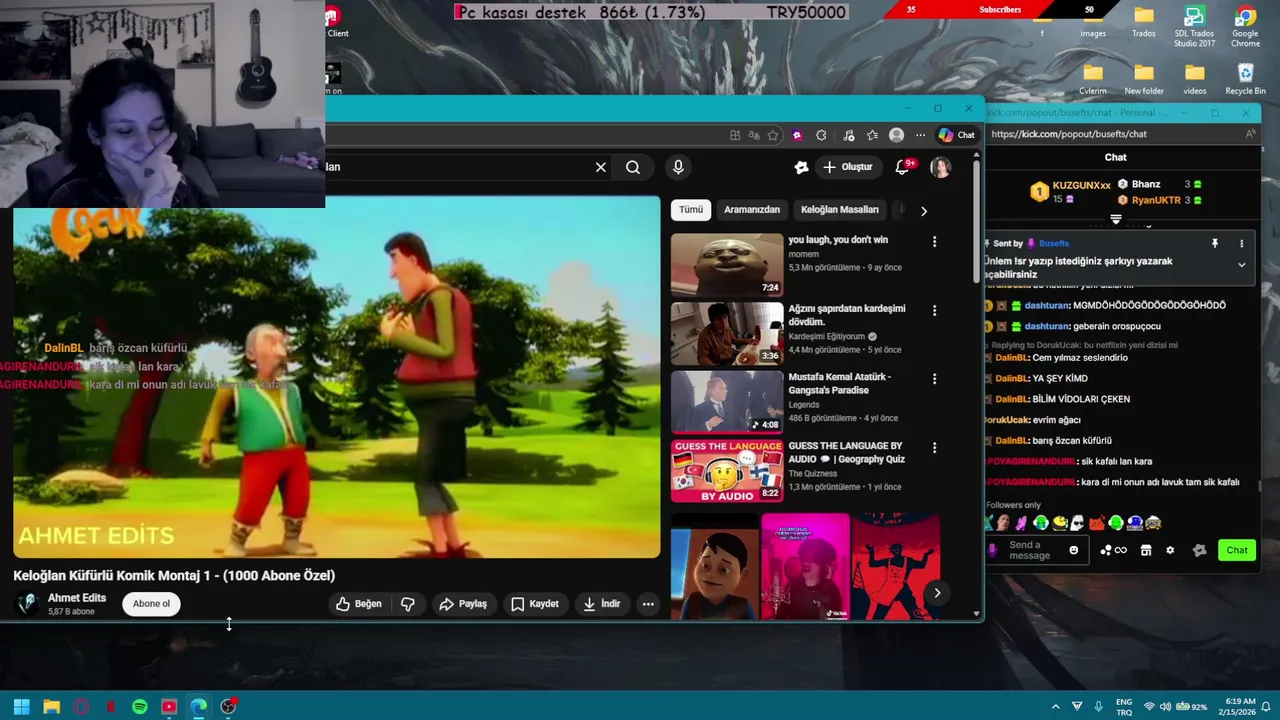Select the Tümü filter chip
The height and width of the screenshot is (720, 1280).
tap(691, 210)
